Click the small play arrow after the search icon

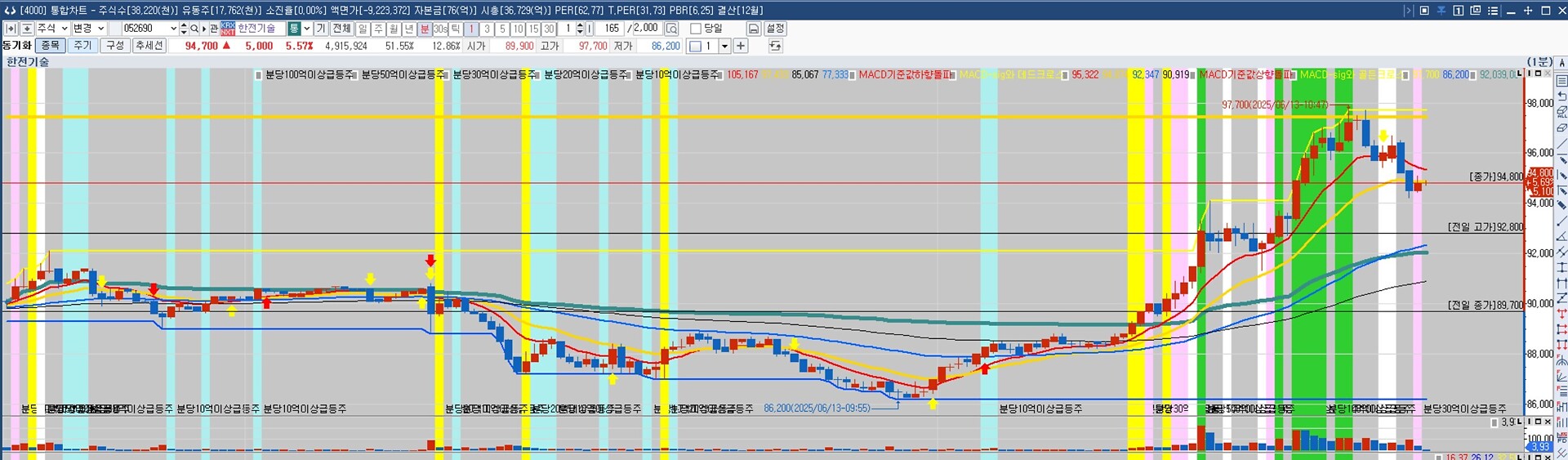click(x=204, y=29)
